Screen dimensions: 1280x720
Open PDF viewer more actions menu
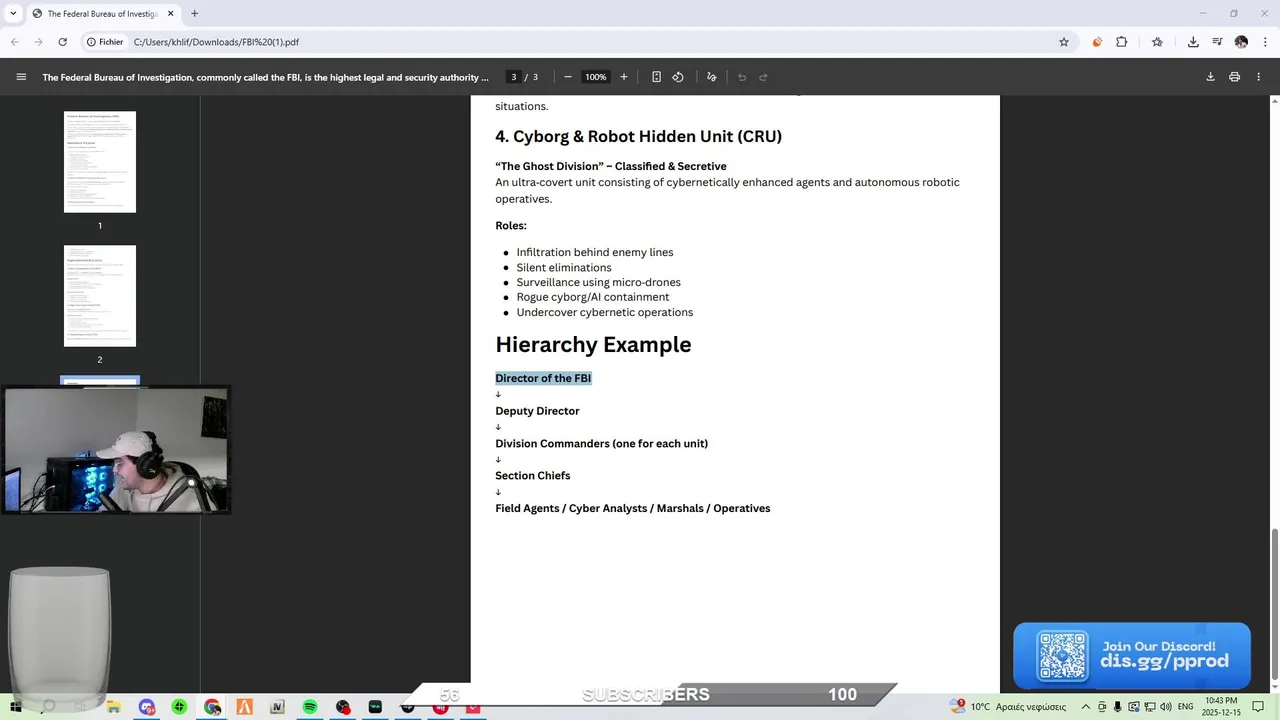pos(1259,77)
